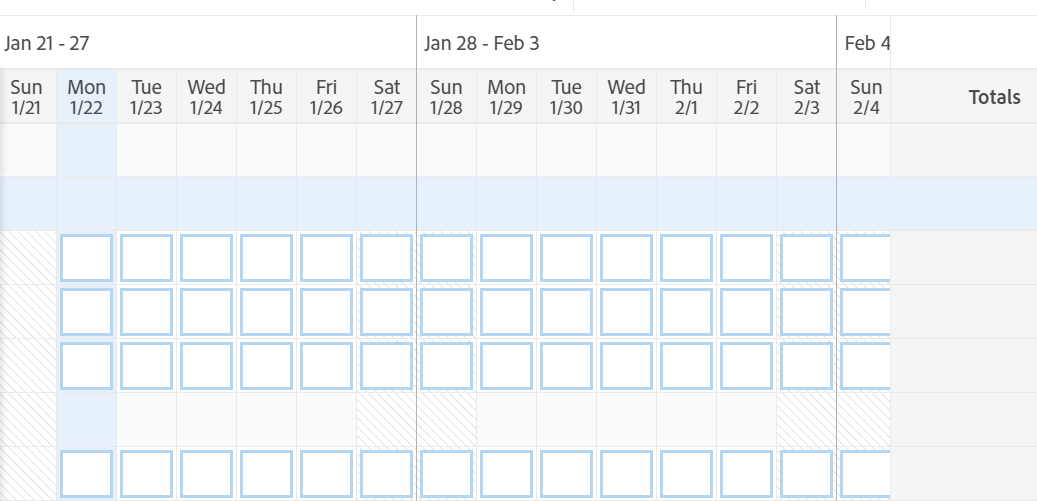Click the Jan 28 - Feb 3 week label
The width and height of the screenshot is (1037, 501).
click(482, 43)
